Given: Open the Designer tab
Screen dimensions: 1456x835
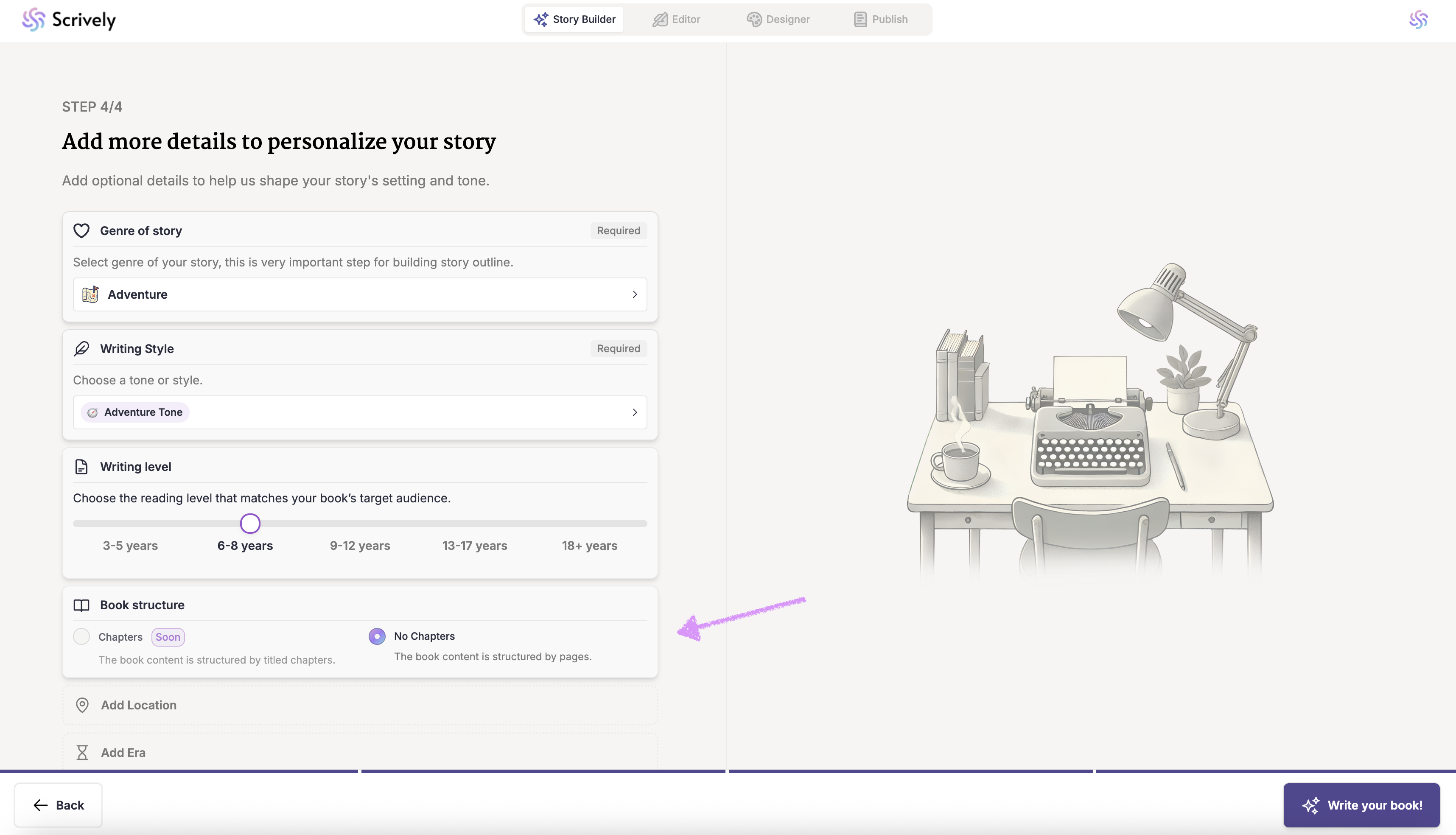Looking at the screenshot, I should (778, 20).
